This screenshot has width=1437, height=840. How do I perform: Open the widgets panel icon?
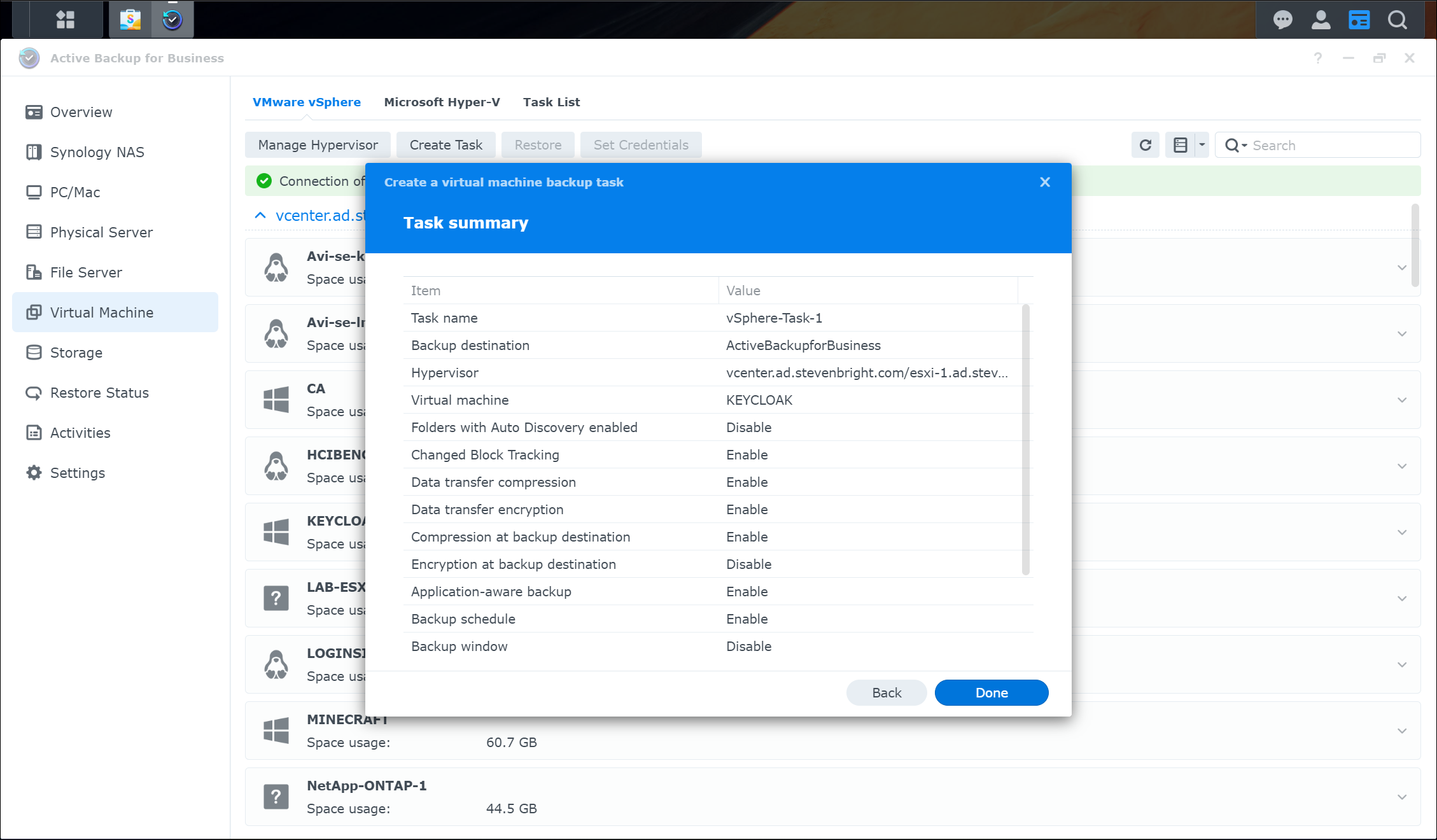(x=1359, y=20)
